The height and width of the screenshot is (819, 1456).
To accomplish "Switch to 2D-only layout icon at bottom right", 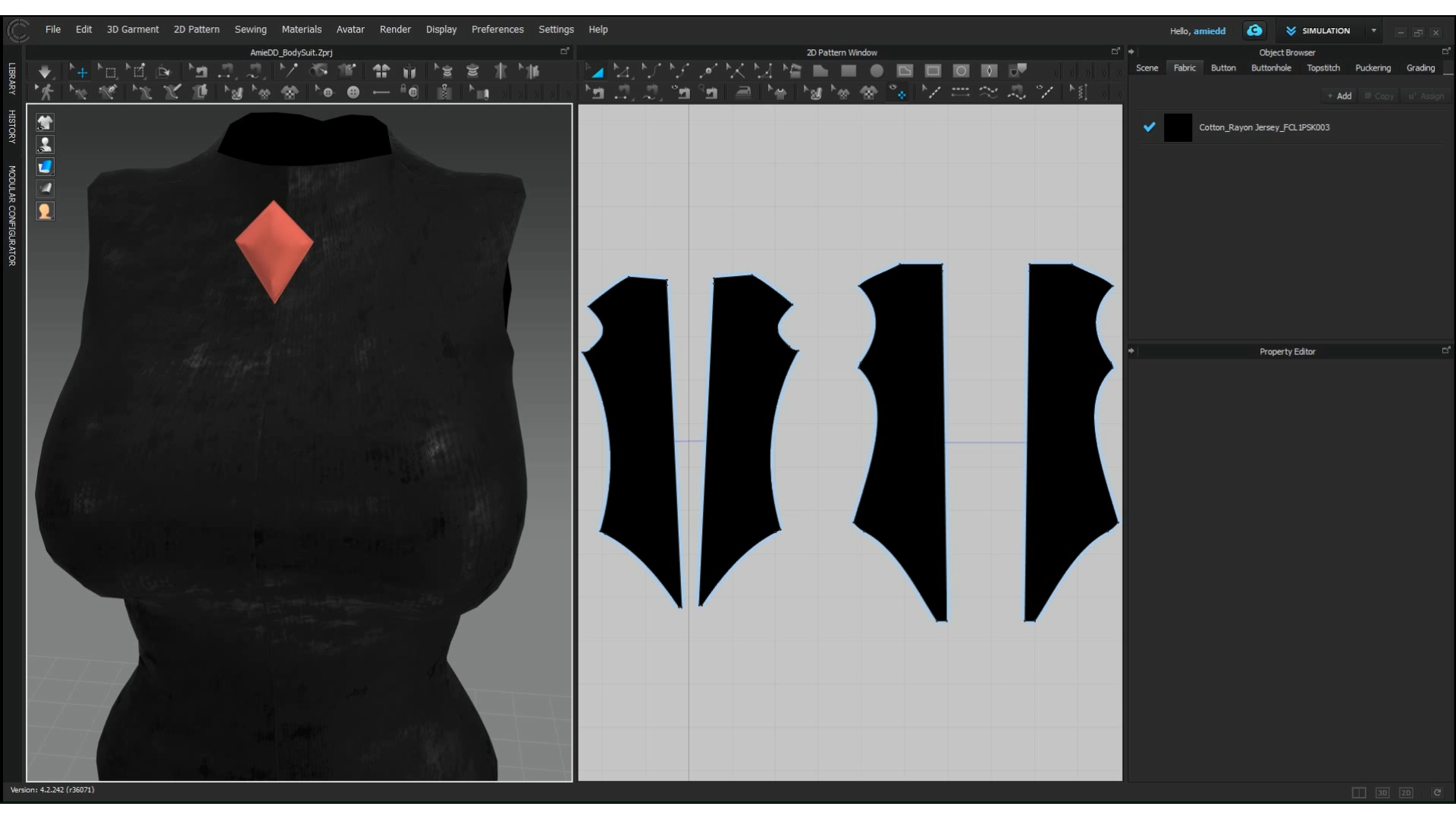I will [x=1406, y=792].
